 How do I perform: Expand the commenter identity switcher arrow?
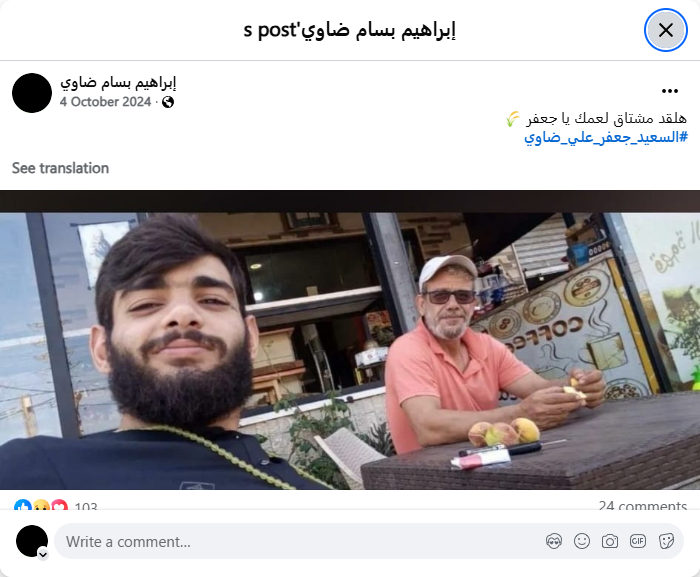[43, 554]
